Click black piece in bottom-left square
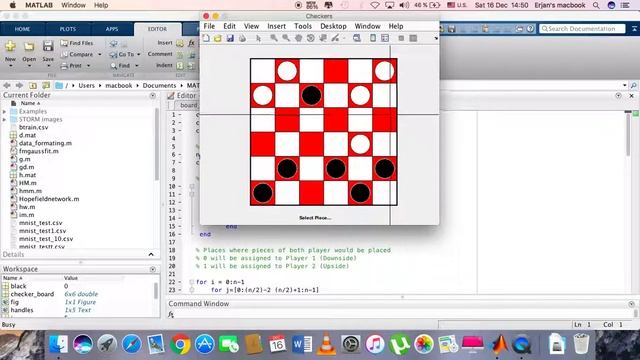Screen dimensions: 640x360 [x=262, y=193]
